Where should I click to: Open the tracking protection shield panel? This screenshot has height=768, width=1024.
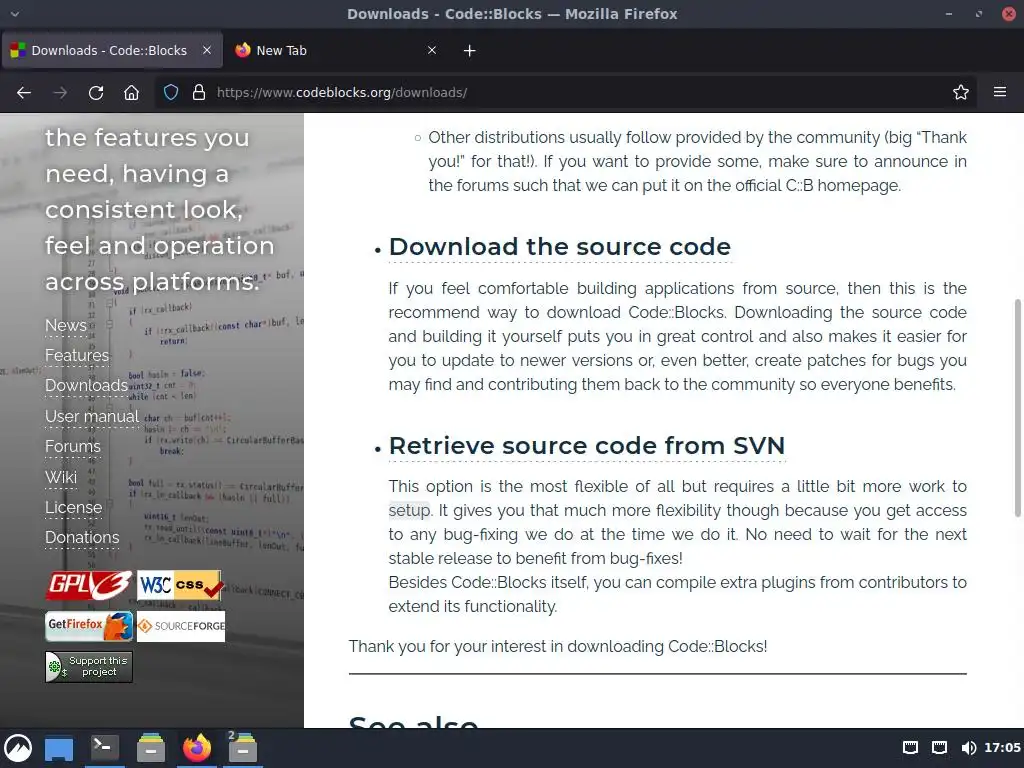click(x=171, y=93)
